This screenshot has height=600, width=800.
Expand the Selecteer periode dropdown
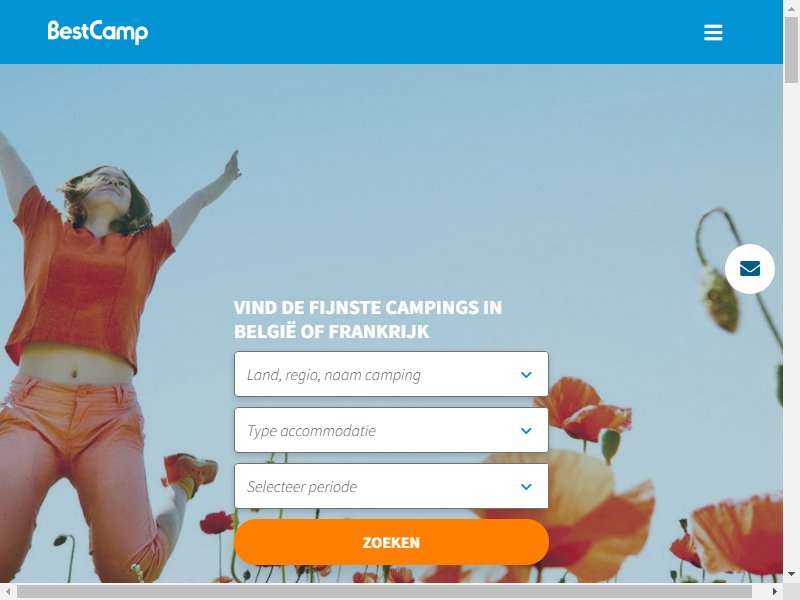tap(391, 486)
